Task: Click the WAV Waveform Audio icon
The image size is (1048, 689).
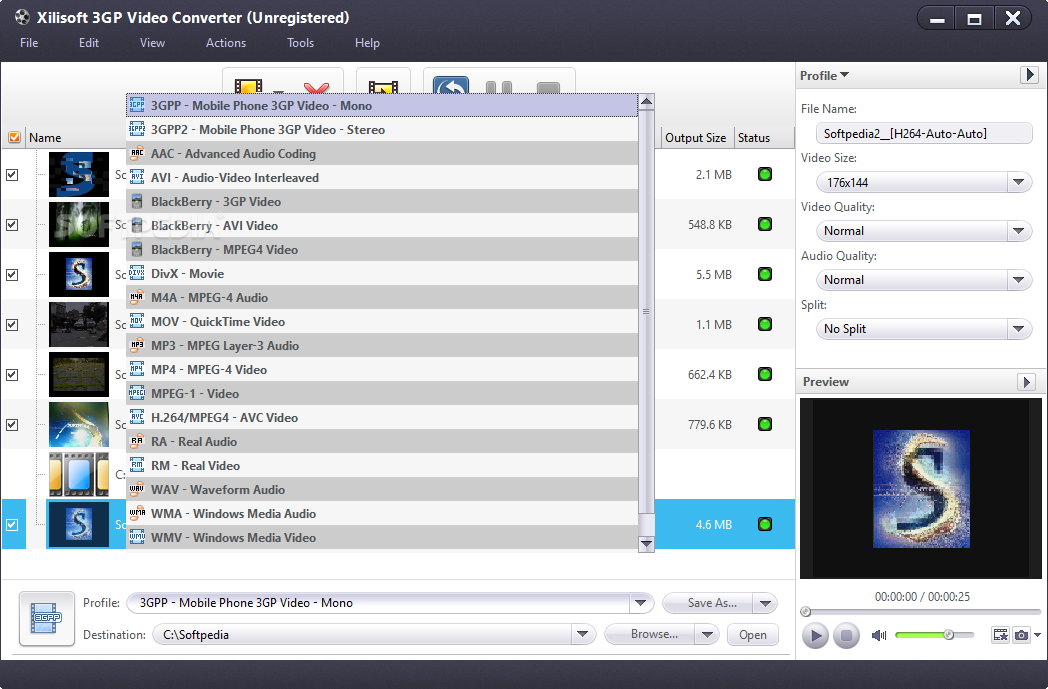Action: click(x=137, y=490)
